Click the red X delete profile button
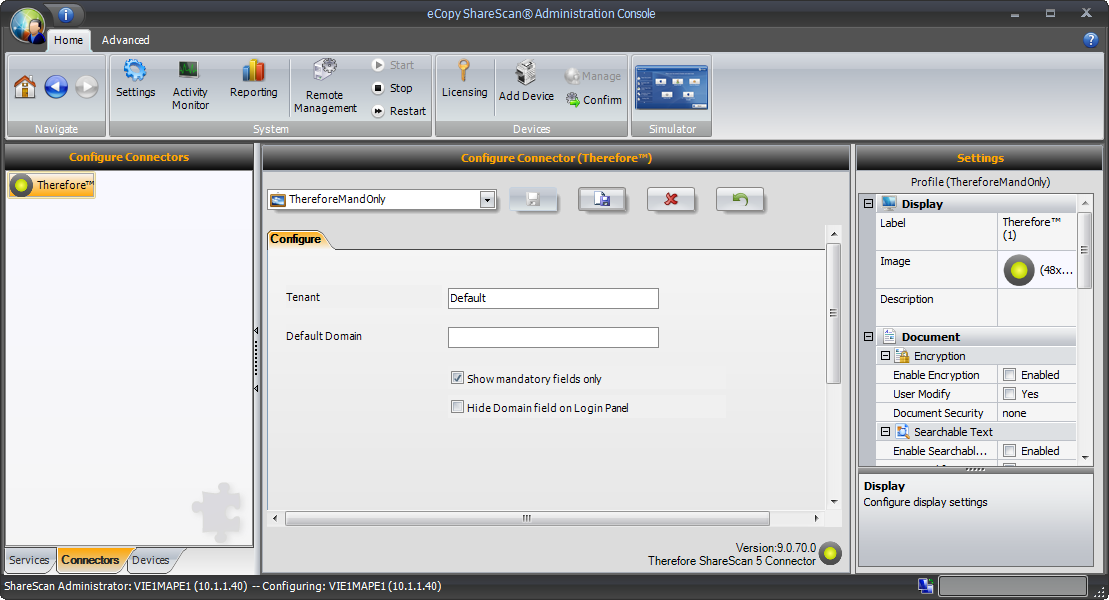 point(671,199)
